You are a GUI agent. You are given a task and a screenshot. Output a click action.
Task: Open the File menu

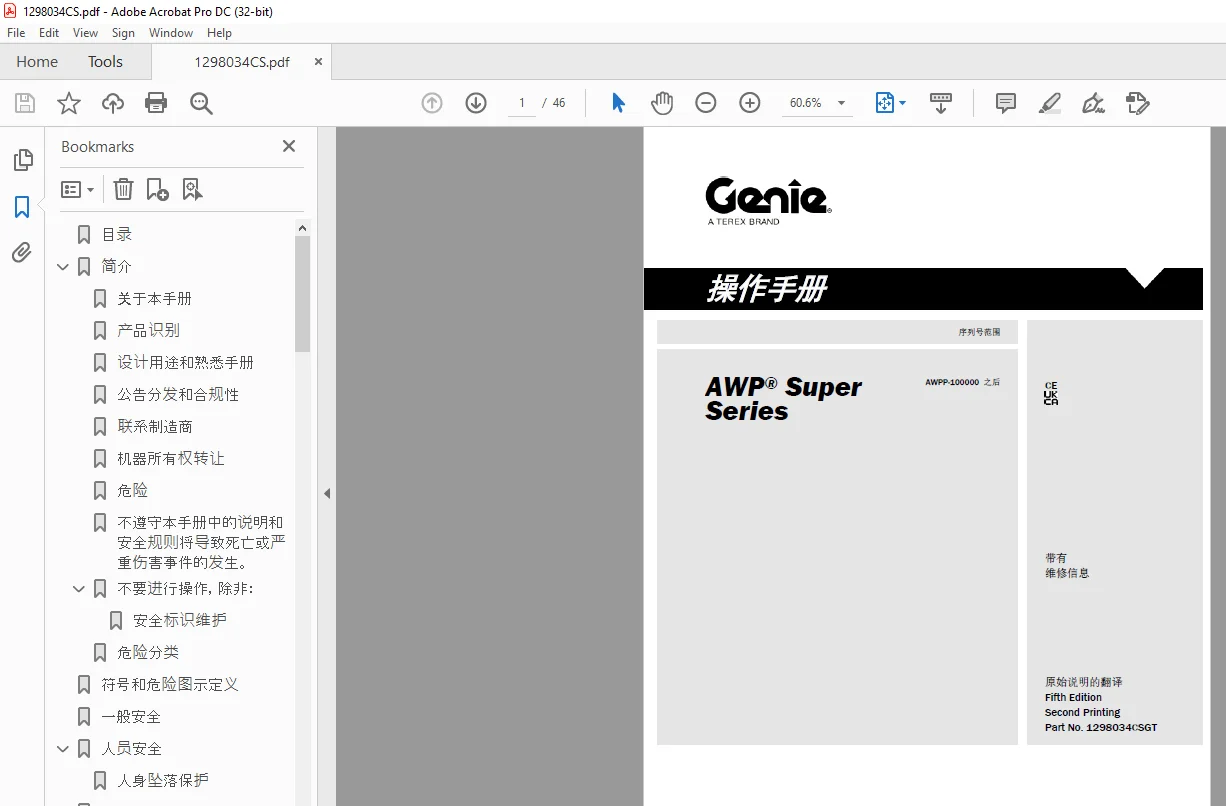pos(16,33)
